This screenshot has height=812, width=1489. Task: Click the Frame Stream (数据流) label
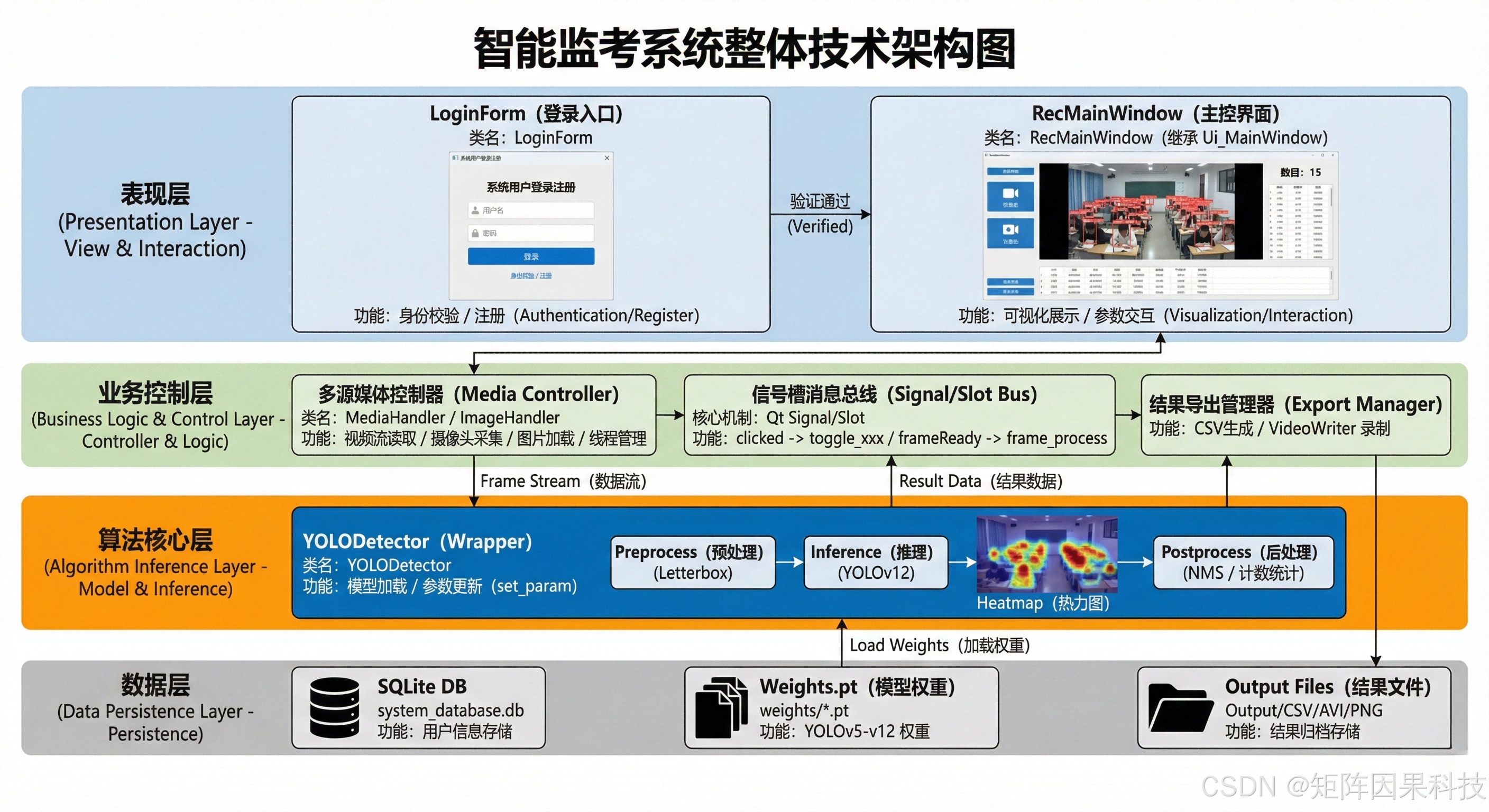pyautogui.click(x=563, y=481)
